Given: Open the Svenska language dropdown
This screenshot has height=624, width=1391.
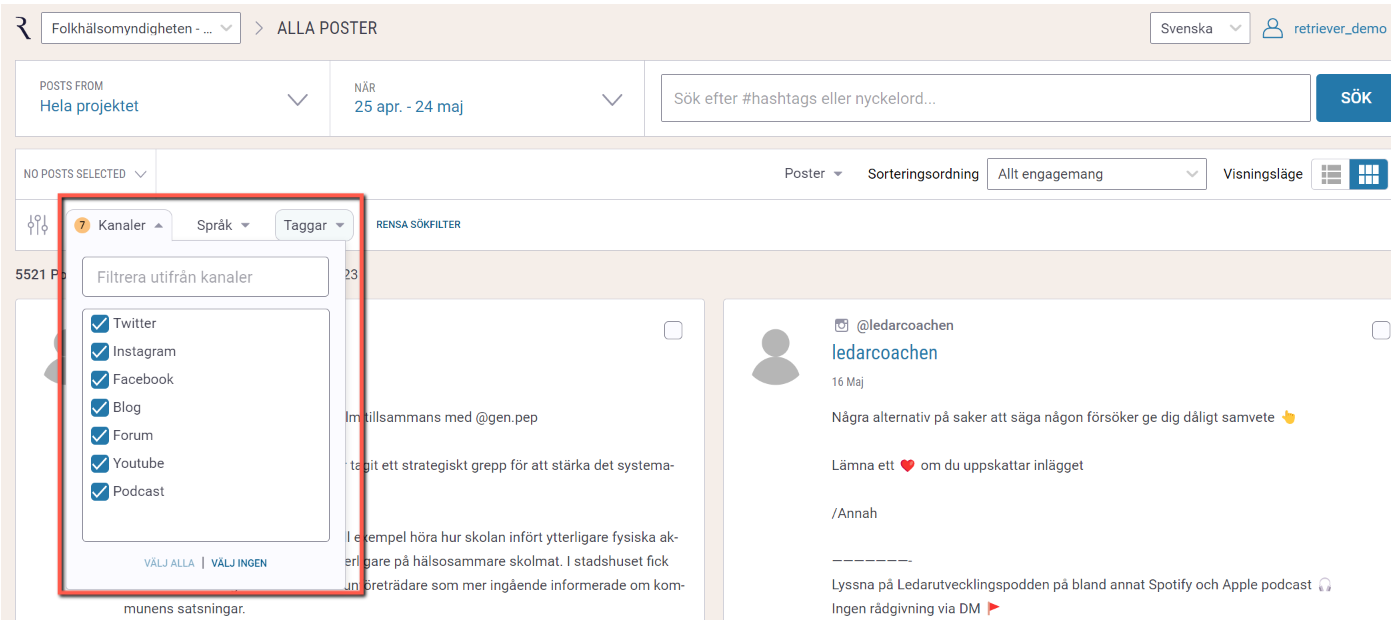Looking at the screenshot, I should pos(1200,28).
